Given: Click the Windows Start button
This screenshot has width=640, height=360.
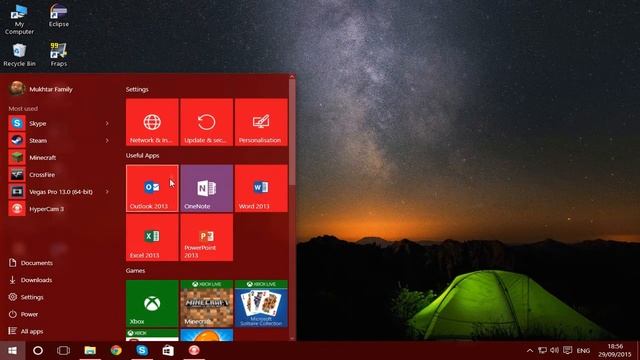Looking at the screenshot, I should pyautogui.click(x=12, y=351).
